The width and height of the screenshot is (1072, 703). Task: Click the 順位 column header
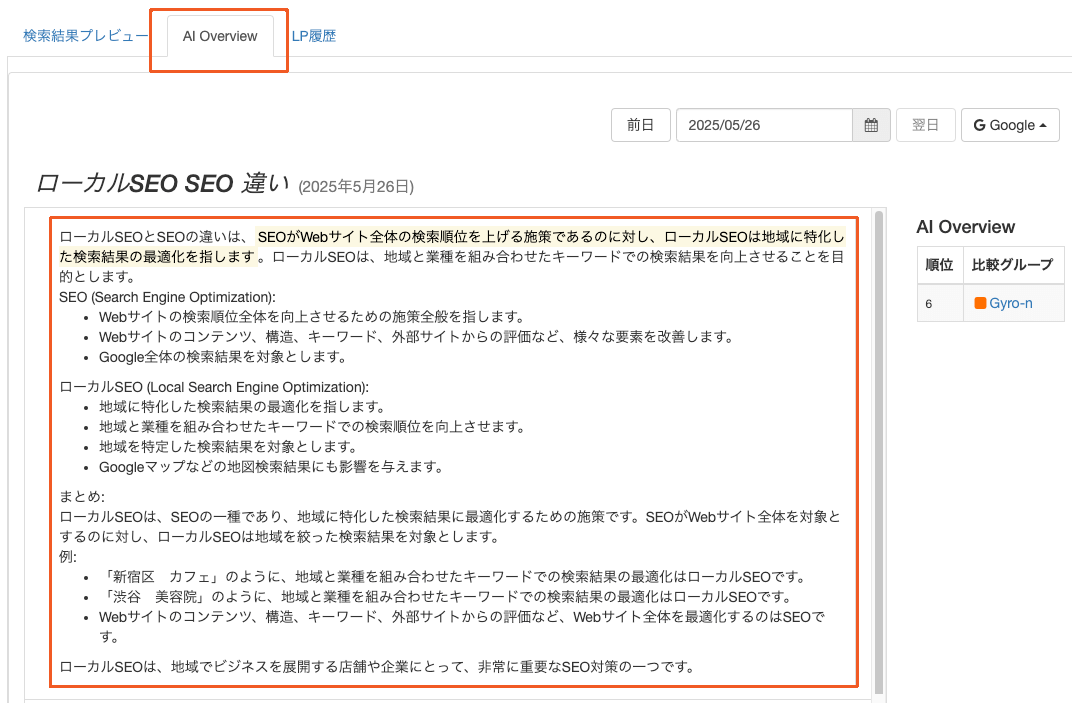pyautogui.click(x=939, y=265)
